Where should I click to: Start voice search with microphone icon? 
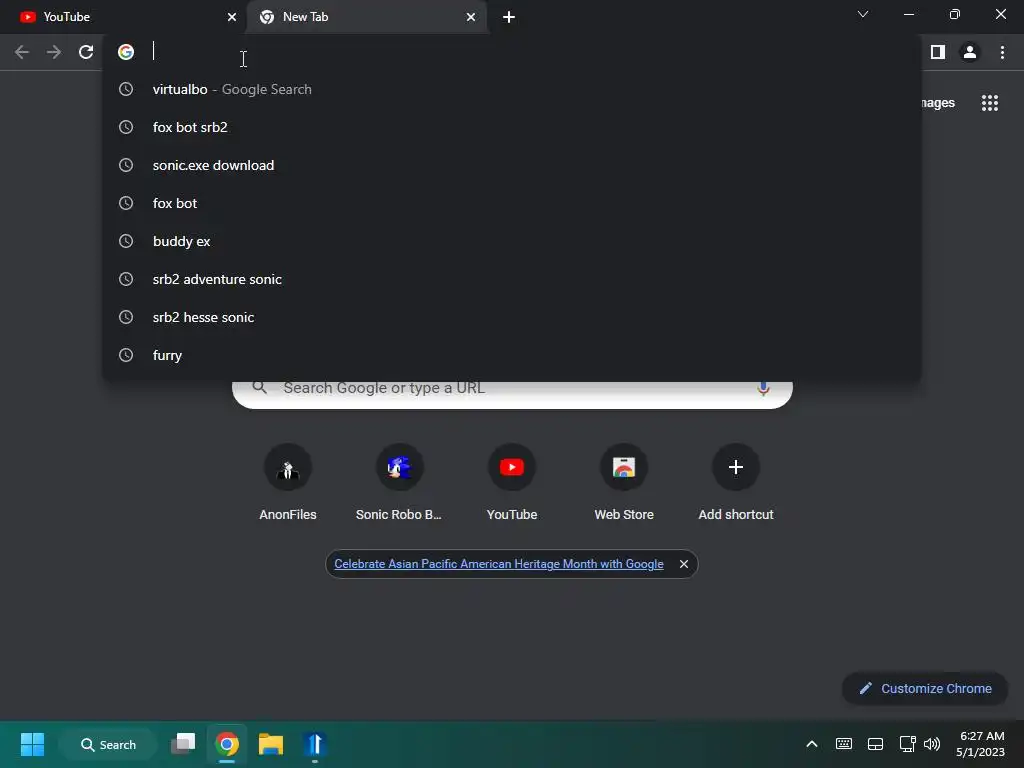pos(763,389)
